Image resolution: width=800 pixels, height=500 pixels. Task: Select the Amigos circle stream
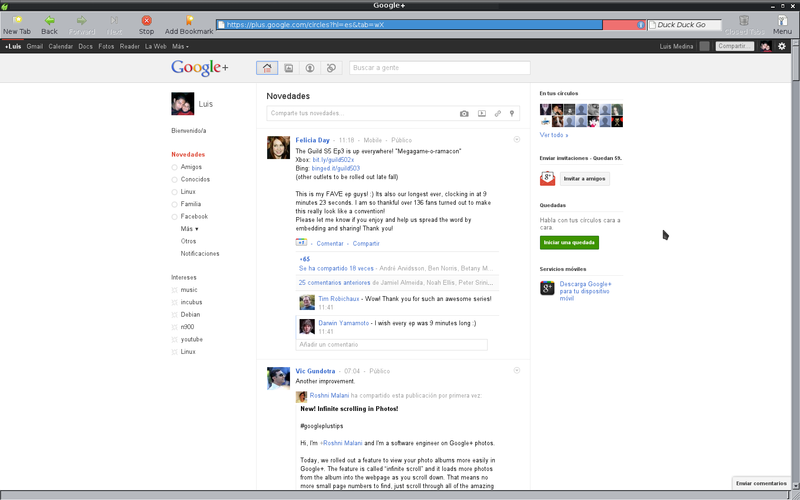(x=191, y=167)
